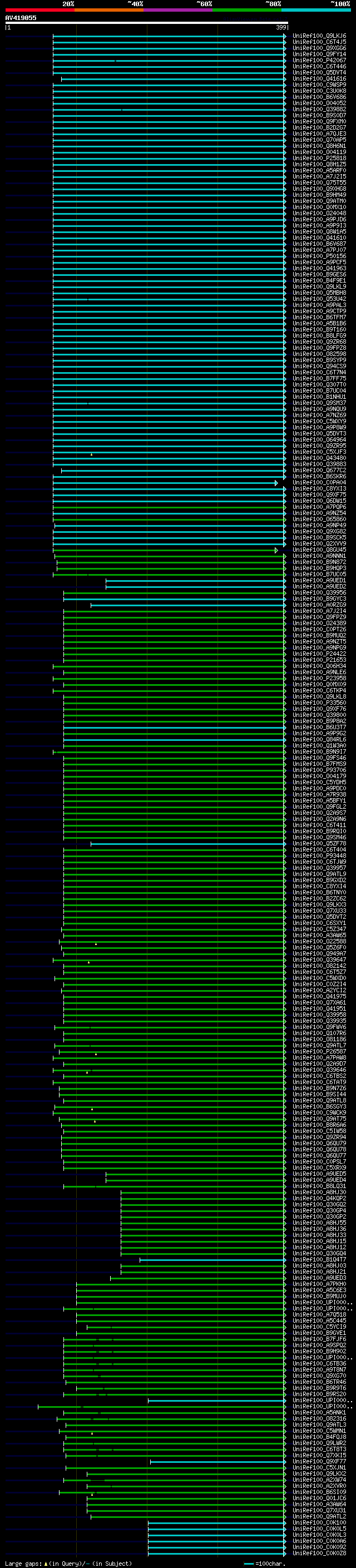
Task: Open UniRef100_P24422 entry
Action: (x=319, y=654)
